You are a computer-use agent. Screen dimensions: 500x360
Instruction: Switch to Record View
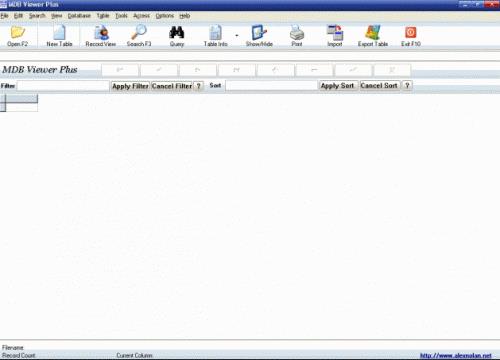coord(101,36)
